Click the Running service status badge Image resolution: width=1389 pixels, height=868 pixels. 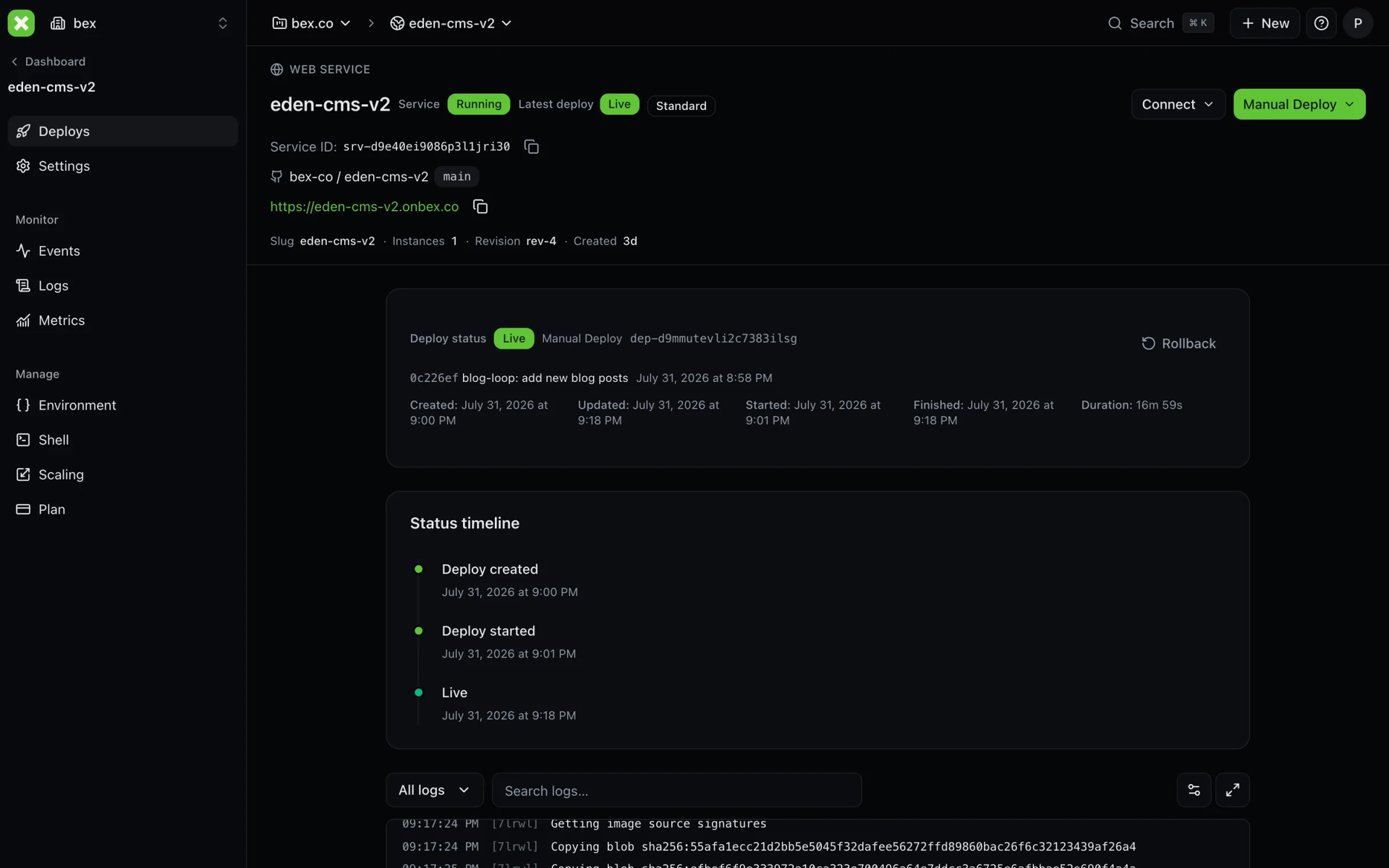tap(478, 104)
